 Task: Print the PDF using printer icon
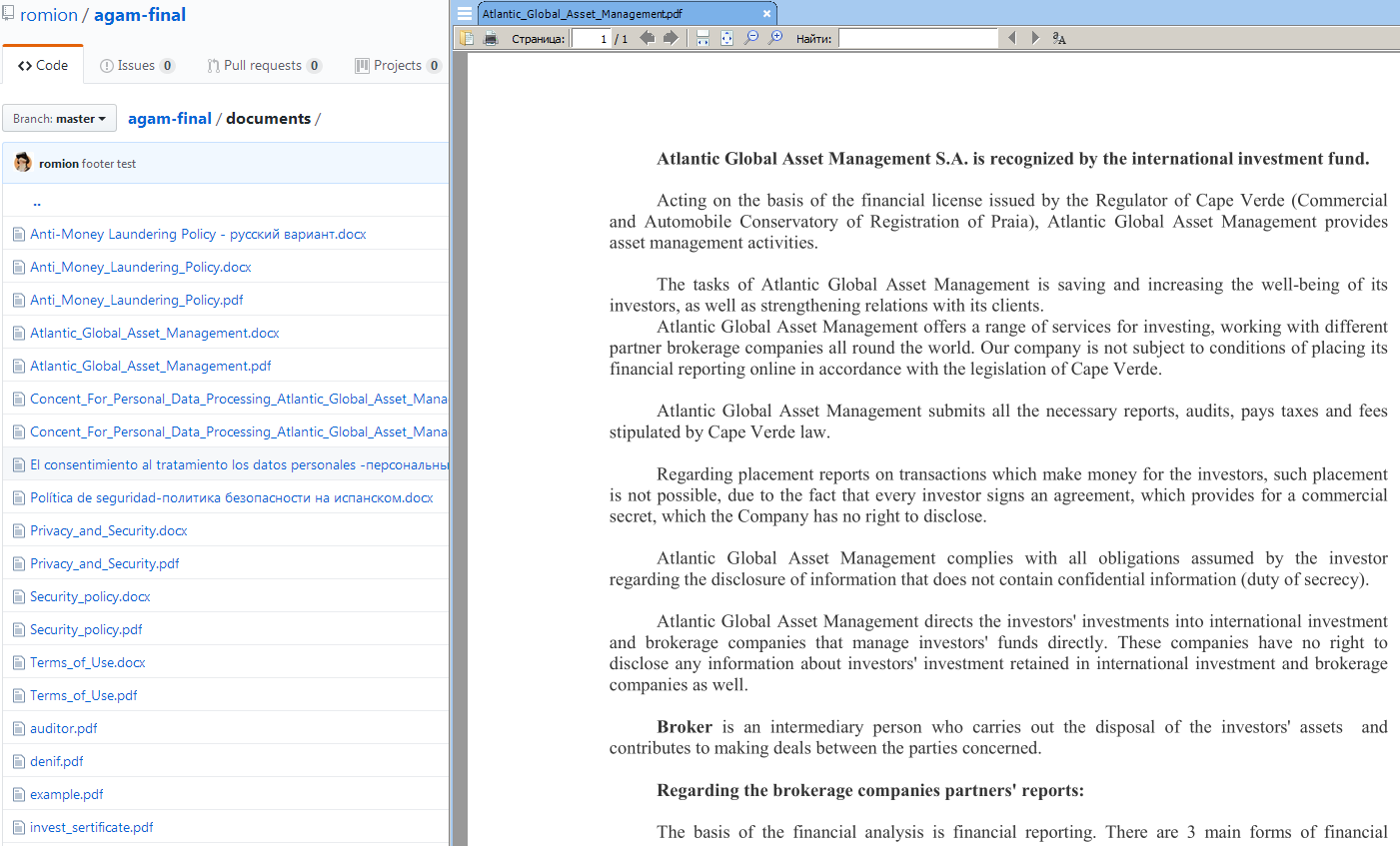click(491, 38)
